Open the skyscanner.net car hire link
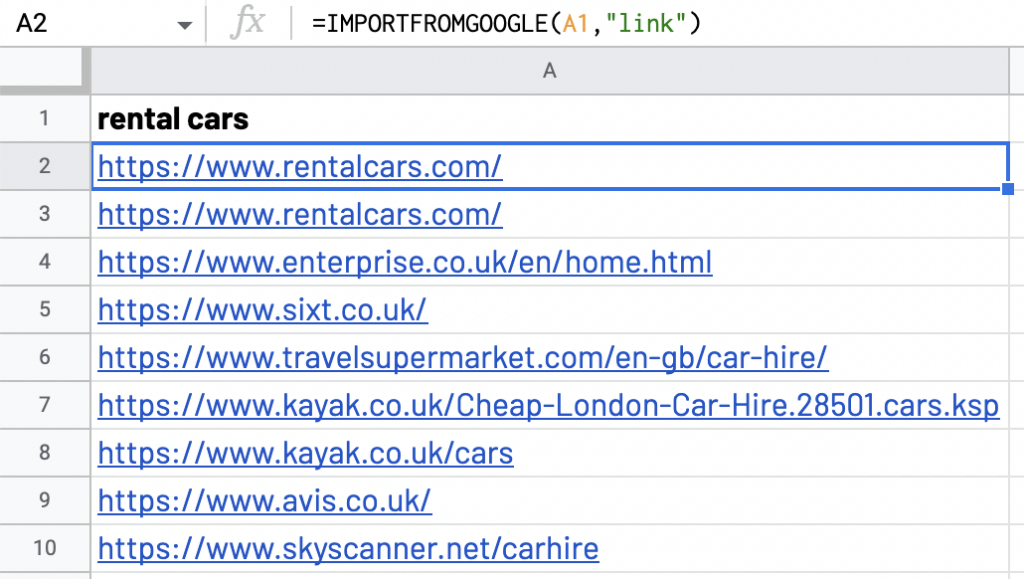Image resolution: width=1024 pixels, height=579 pixels. tap(348, 548)
